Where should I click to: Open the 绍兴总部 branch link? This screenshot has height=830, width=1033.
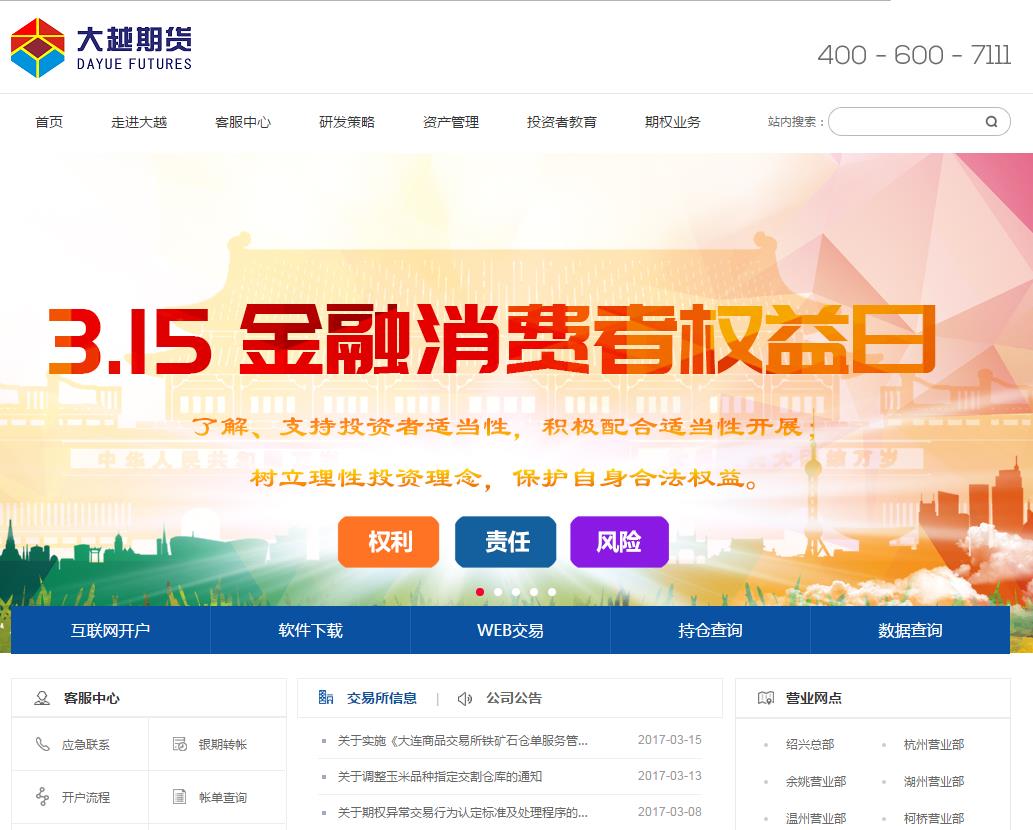(x=810, y=744)
